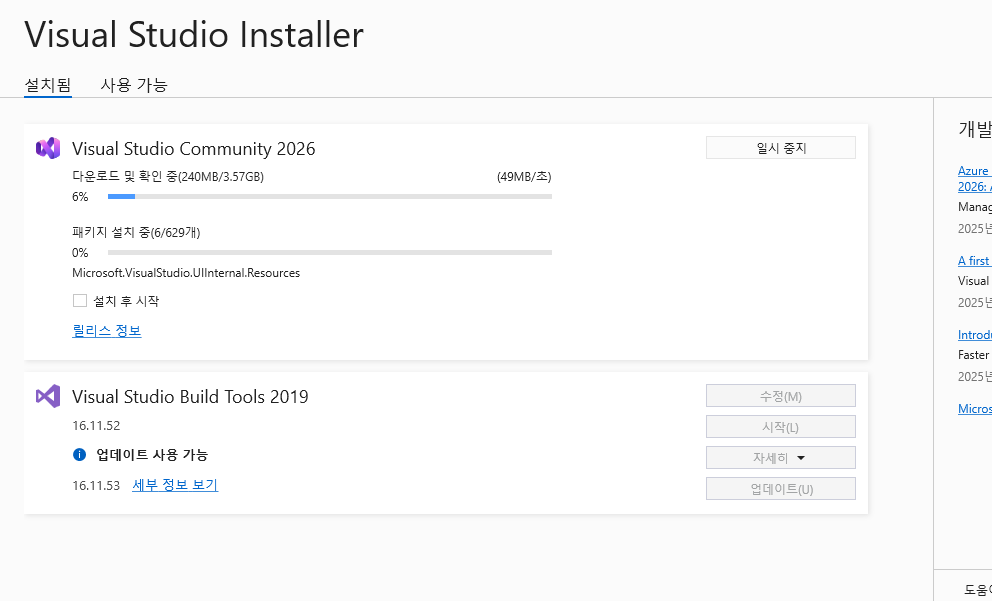Screen dimensions: 992x601
Task: Click the Visual Studio Community 2026 logo icon
Action: click(x=48, y=148)
